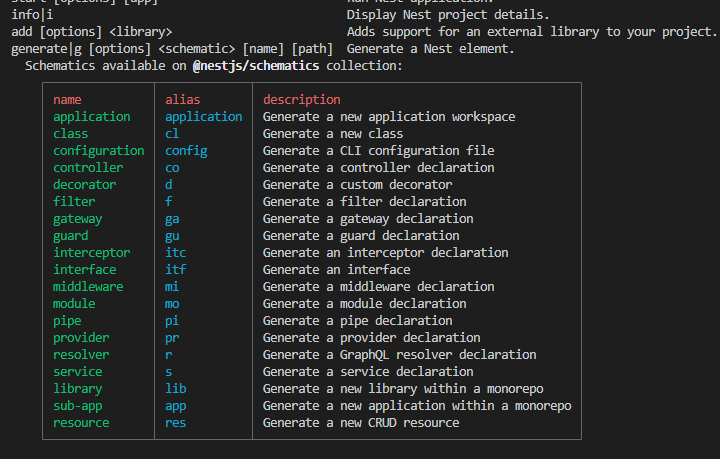The image size is (720, 459).
Task: Select the 'resolver' schematic name
Action: point(81,354)
